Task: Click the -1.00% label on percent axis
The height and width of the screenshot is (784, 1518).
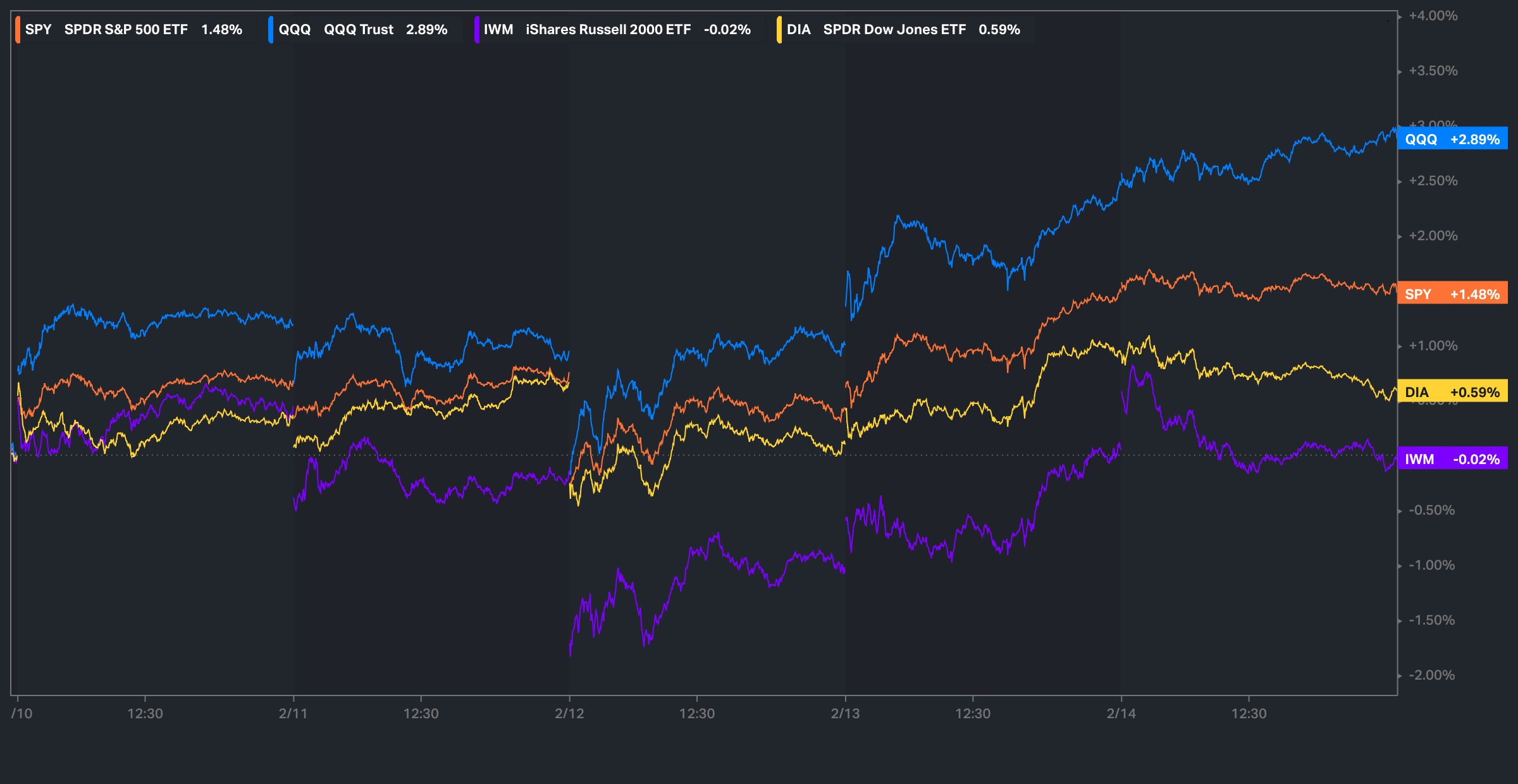Action: (x=1431, y=565)
